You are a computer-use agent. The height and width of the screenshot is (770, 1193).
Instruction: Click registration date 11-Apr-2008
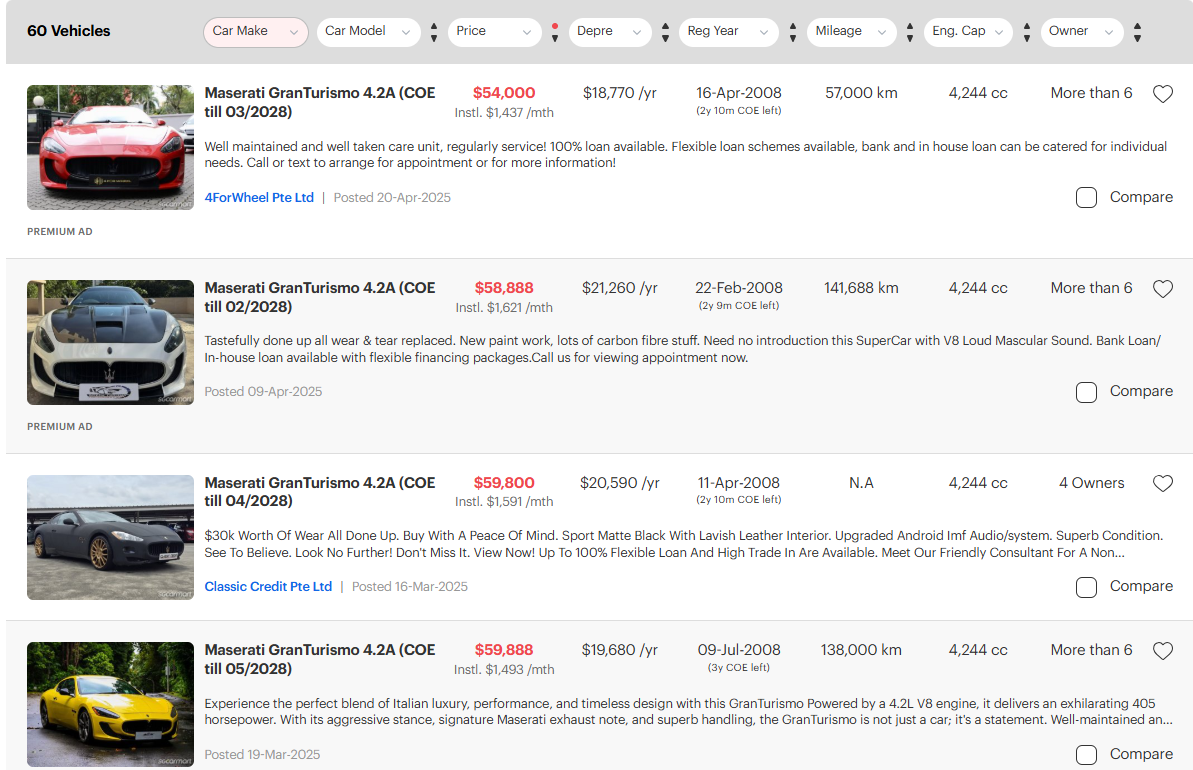(x=739, y=482)
